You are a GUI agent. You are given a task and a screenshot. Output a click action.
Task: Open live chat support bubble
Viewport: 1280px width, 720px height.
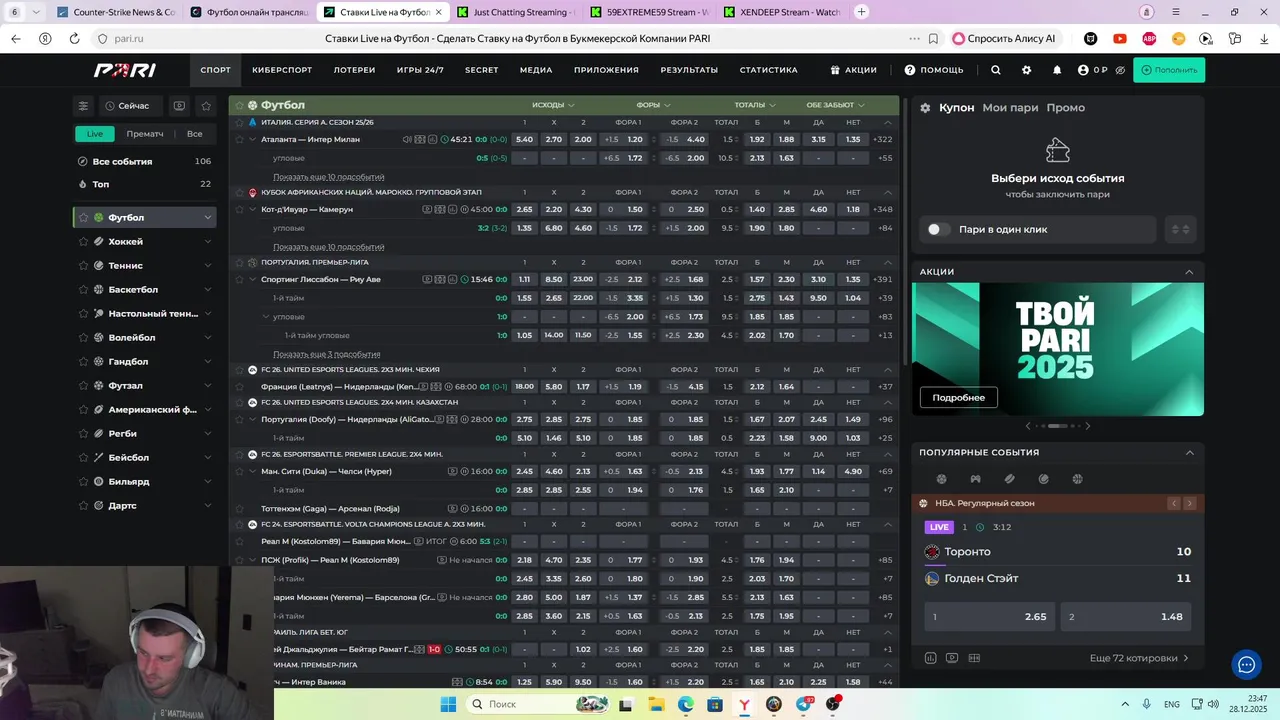[1246, 664]
